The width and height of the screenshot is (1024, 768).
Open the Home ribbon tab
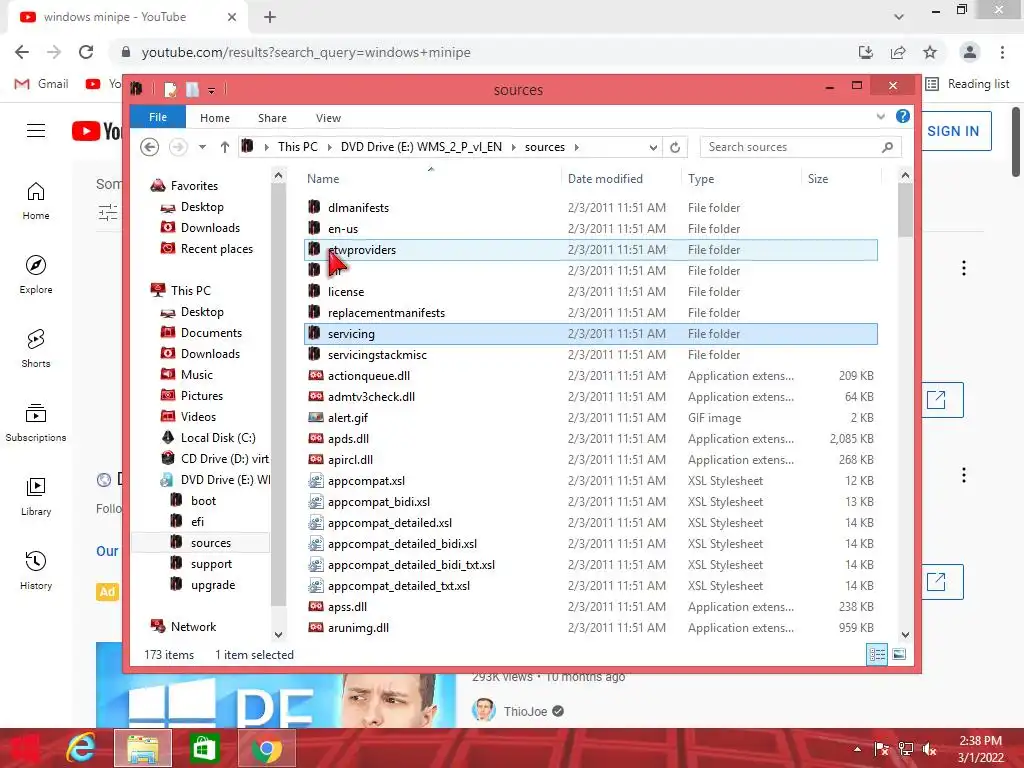click(215, 118)
